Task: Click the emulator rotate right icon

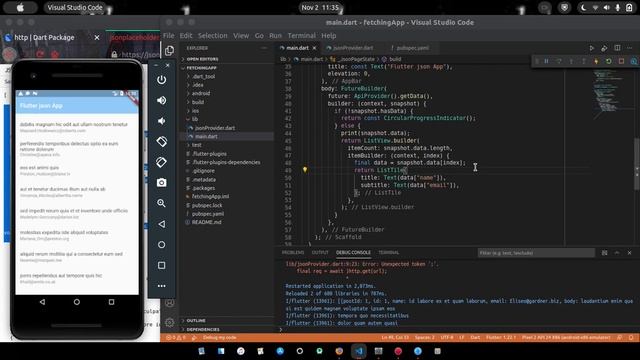Action: tap(162, 162)
